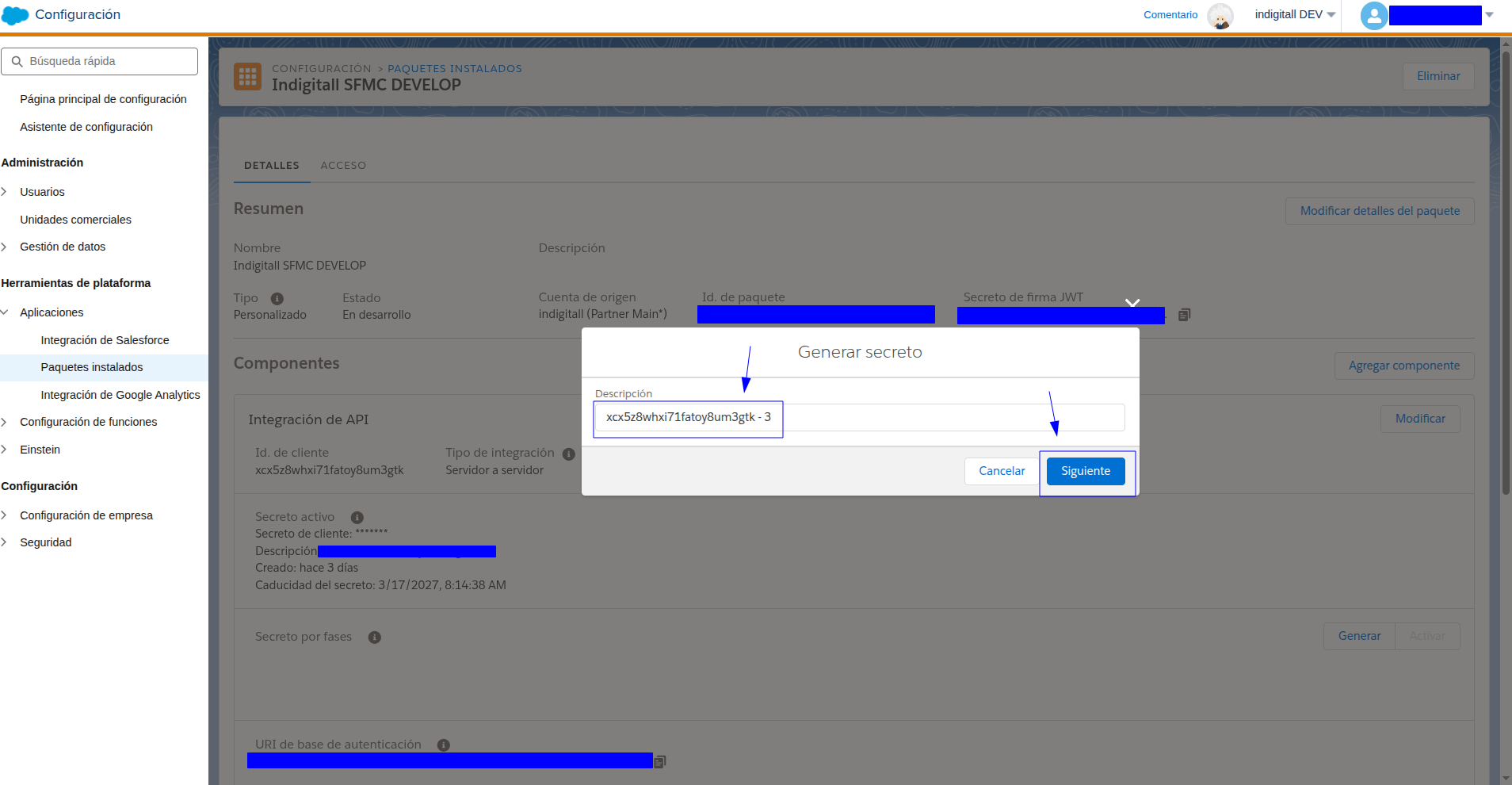1512x785 pixels.
Task: Click the Einstein assistant avatar icon
Action: [1220, 16]
